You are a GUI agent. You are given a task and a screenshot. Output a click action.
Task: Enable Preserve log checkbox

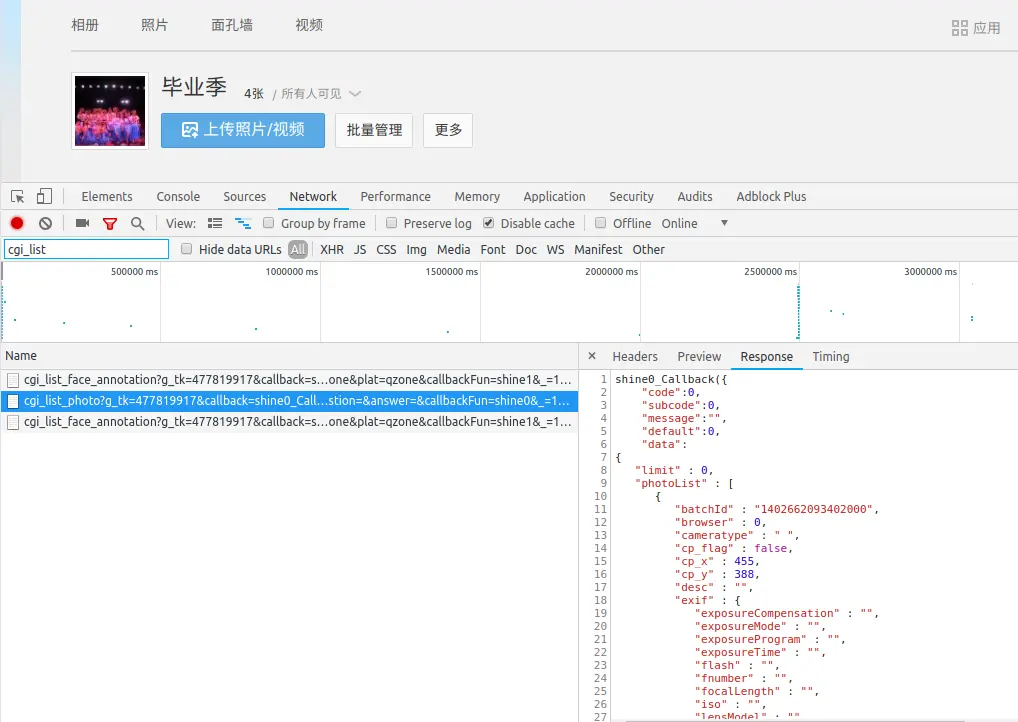click(391, 223)
